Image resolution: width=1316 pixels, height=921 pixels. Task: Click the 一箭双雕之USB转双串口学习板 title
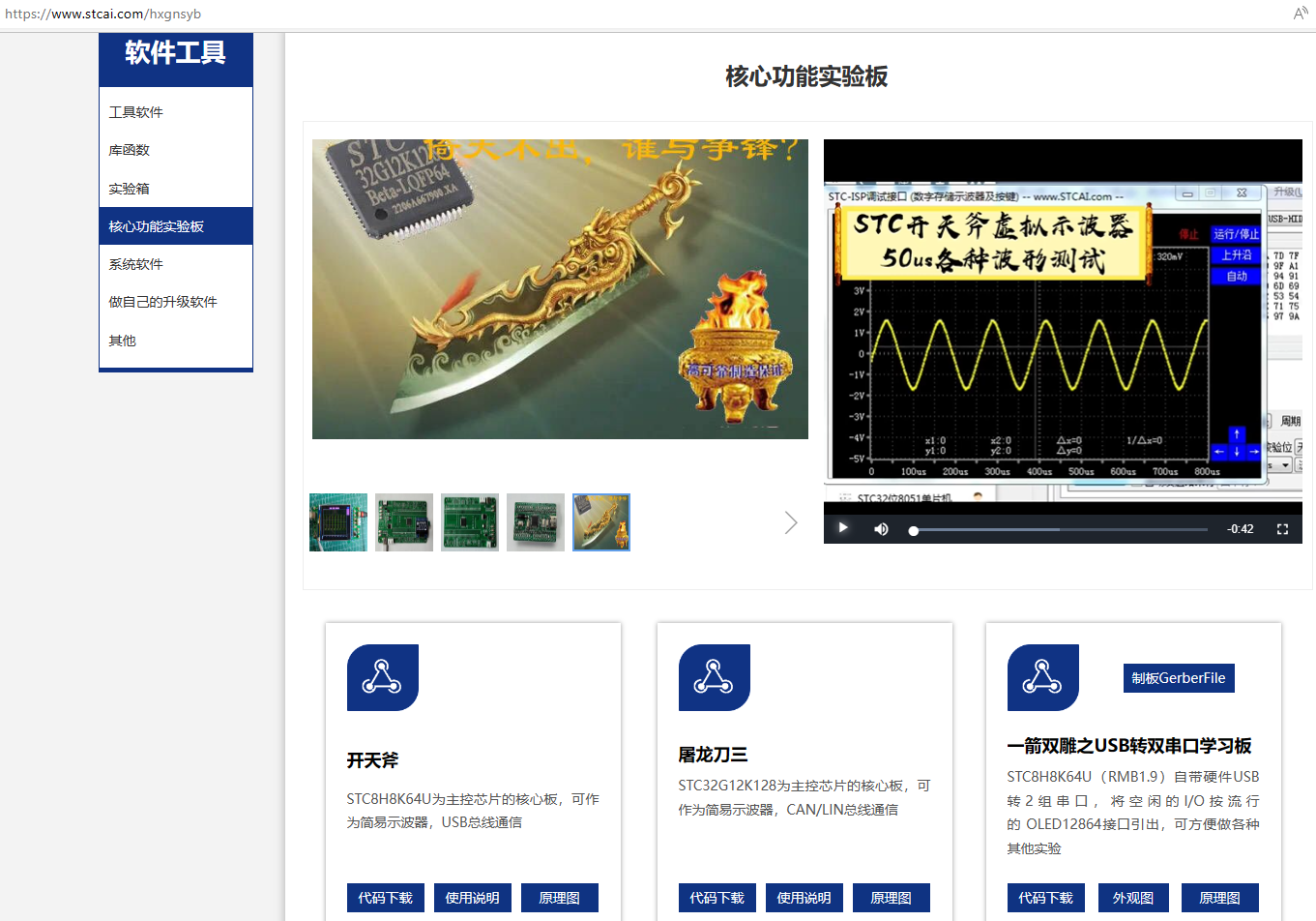[x=1129, y=746]
